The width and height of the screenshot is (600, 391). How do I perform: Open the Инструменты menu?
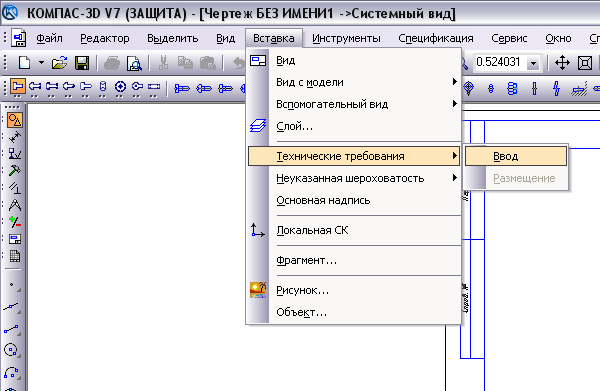346,38
